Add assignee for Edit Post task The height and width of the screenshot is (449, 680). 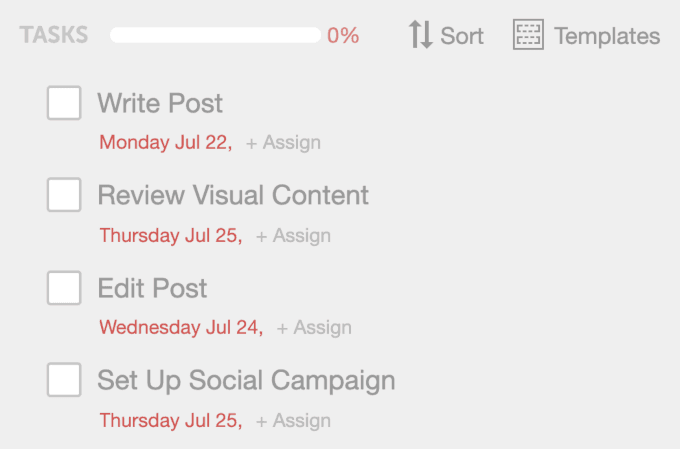coord(314,328)
